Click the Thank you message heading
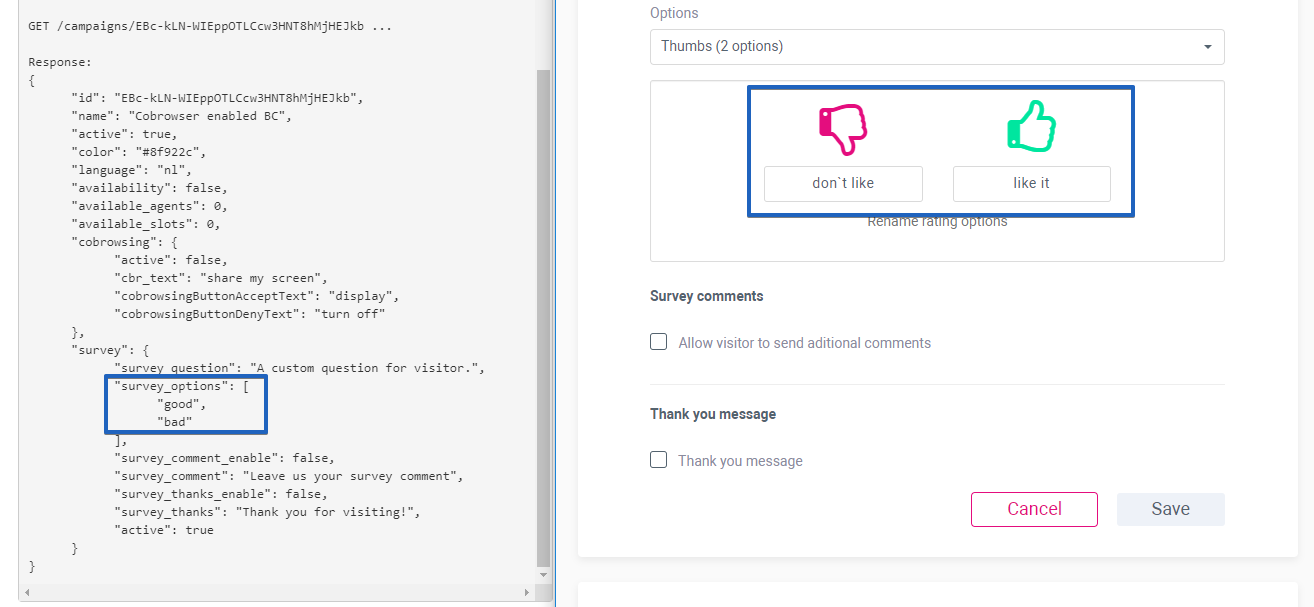 coord(713,414)
